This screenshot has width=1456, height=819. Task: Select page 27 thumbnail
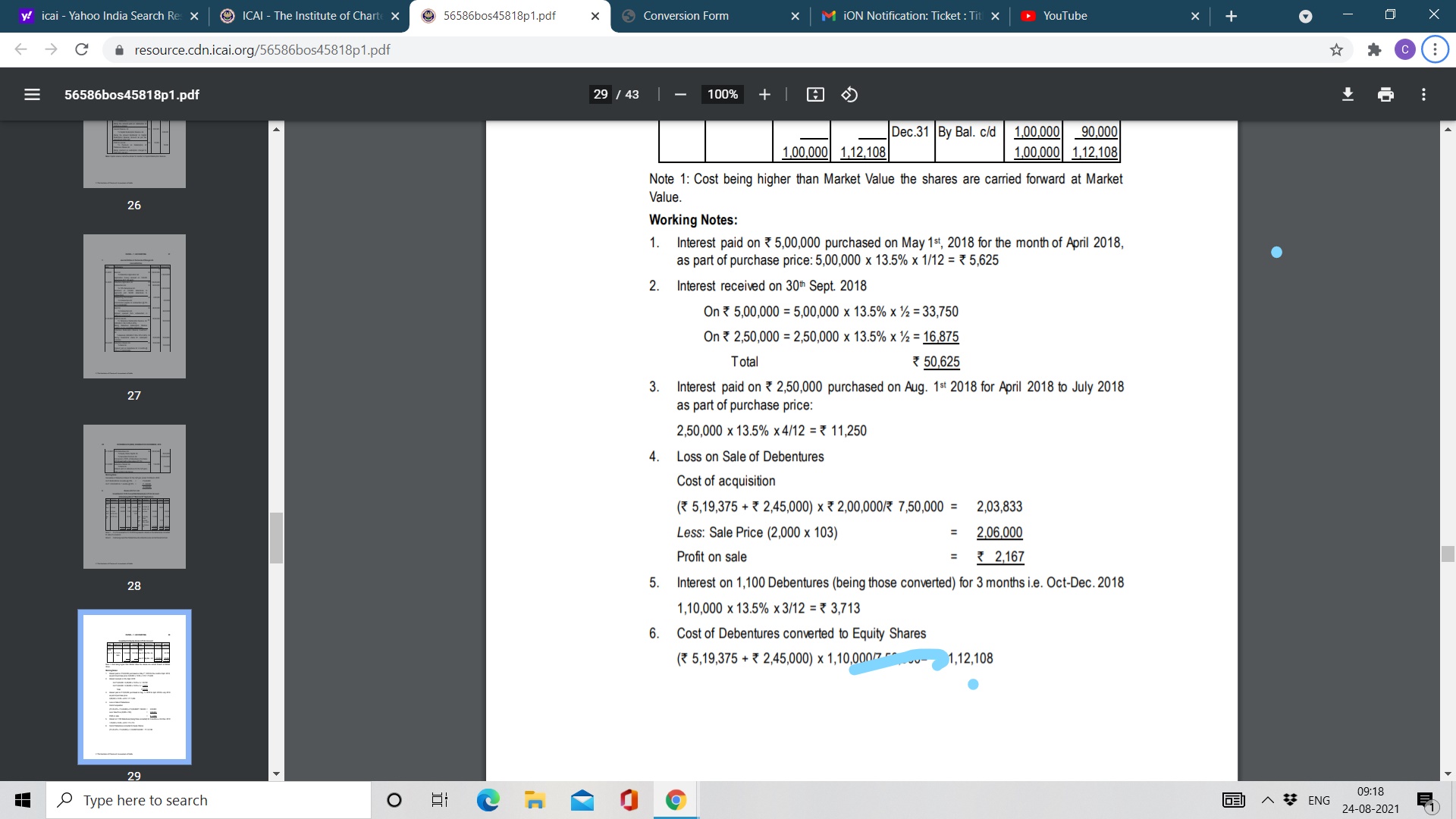pos(134,306)
